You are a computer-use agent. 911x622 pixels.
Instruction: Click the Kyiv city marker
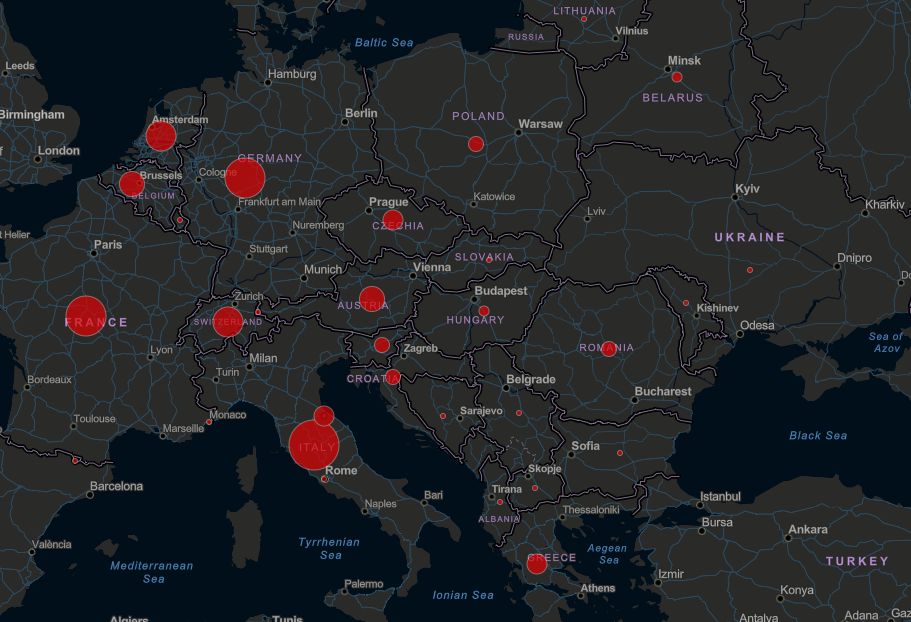point(735,197)
